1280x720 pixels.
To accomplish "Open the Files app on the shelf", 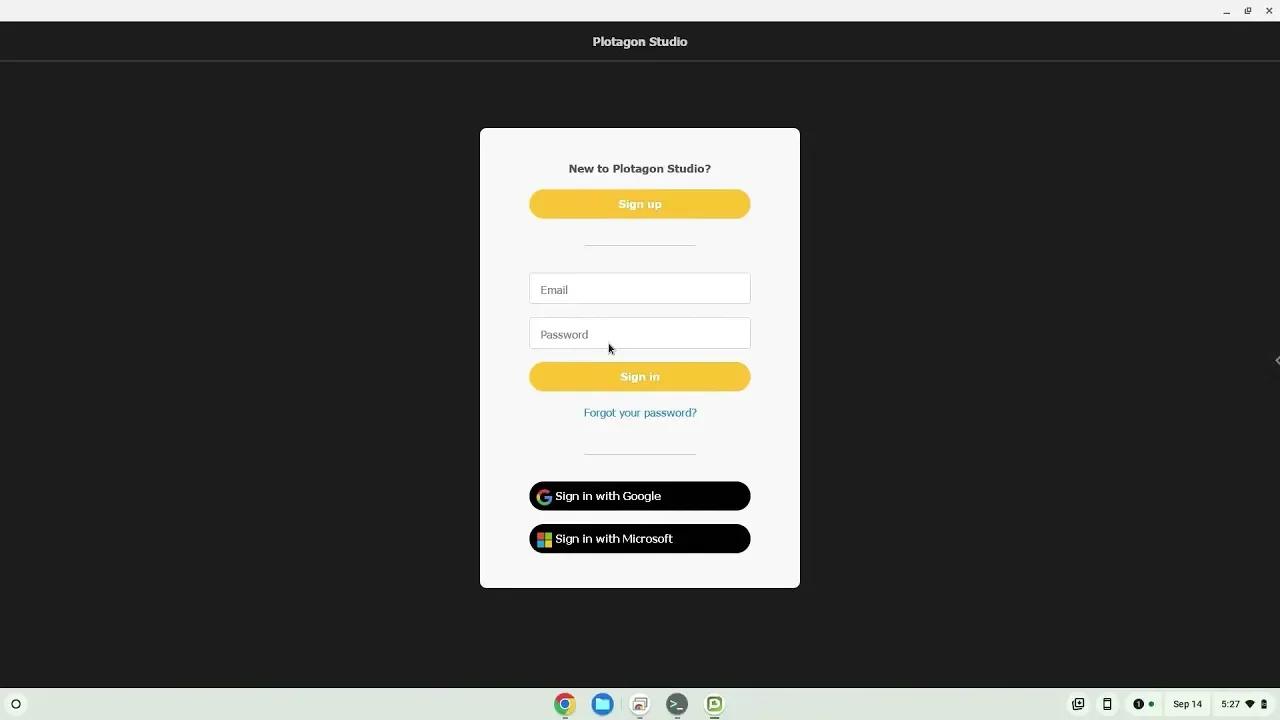I will (x=602, y=704).
